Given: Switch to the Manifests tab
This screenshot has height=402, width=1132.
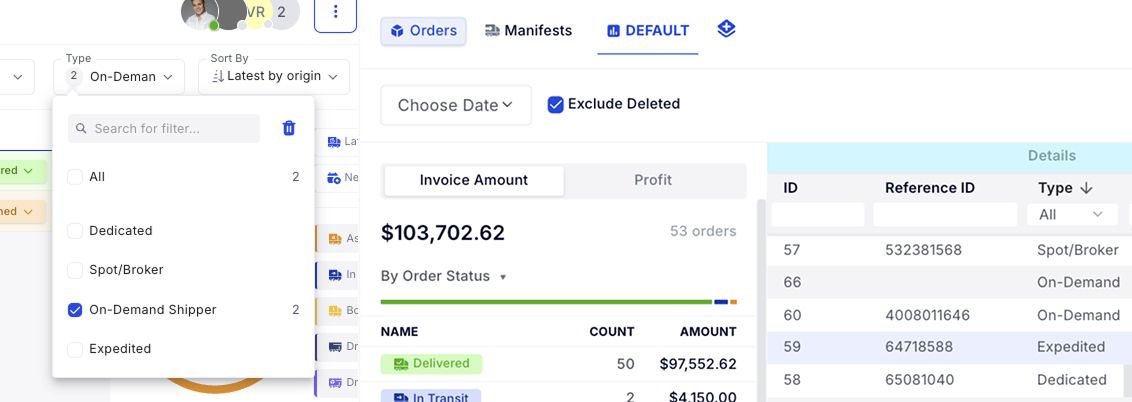Looking at the screenshot, I should pos(528,31).
